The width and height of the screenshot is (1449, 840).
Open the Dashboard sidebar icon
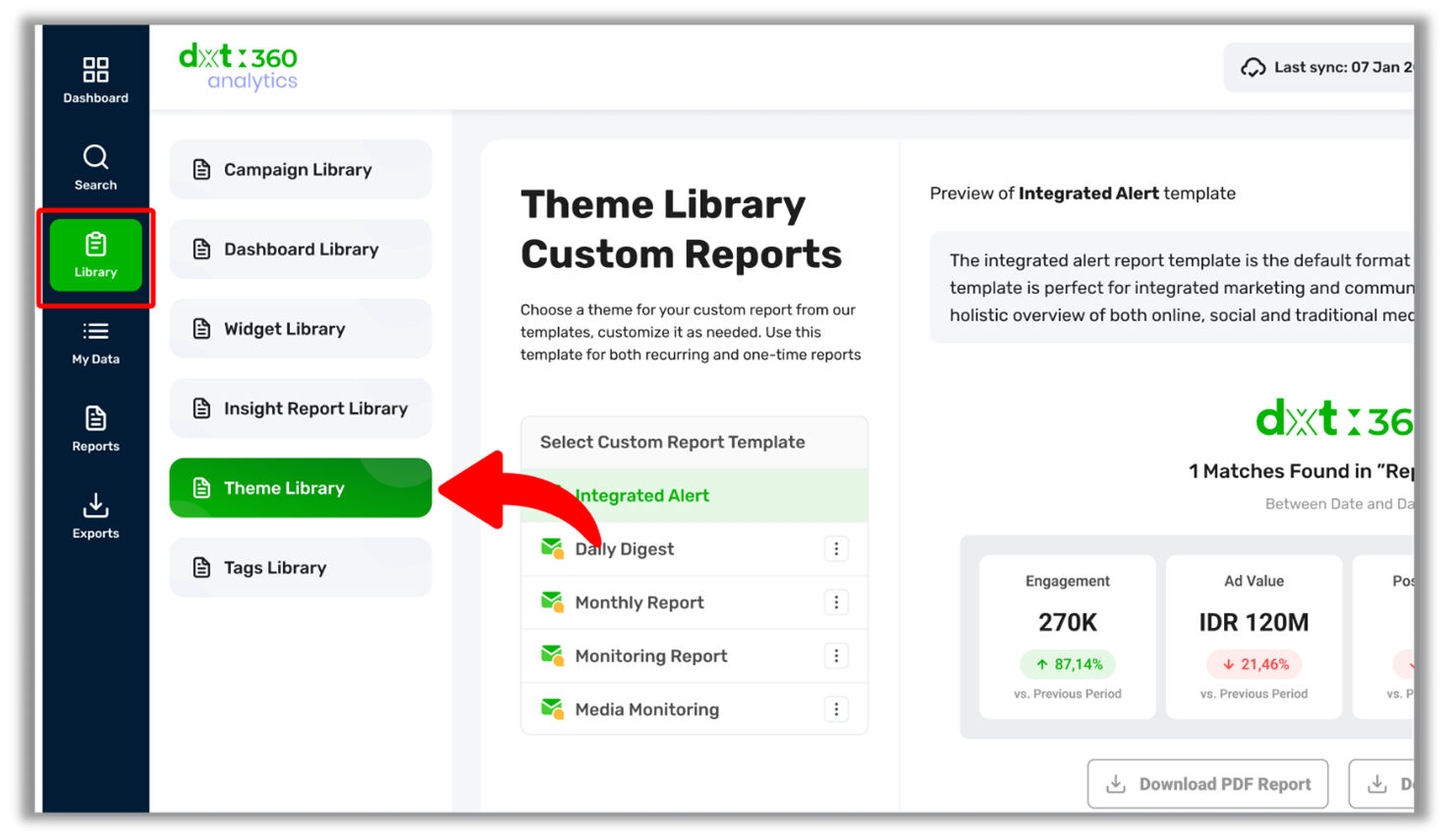point(95,70)
